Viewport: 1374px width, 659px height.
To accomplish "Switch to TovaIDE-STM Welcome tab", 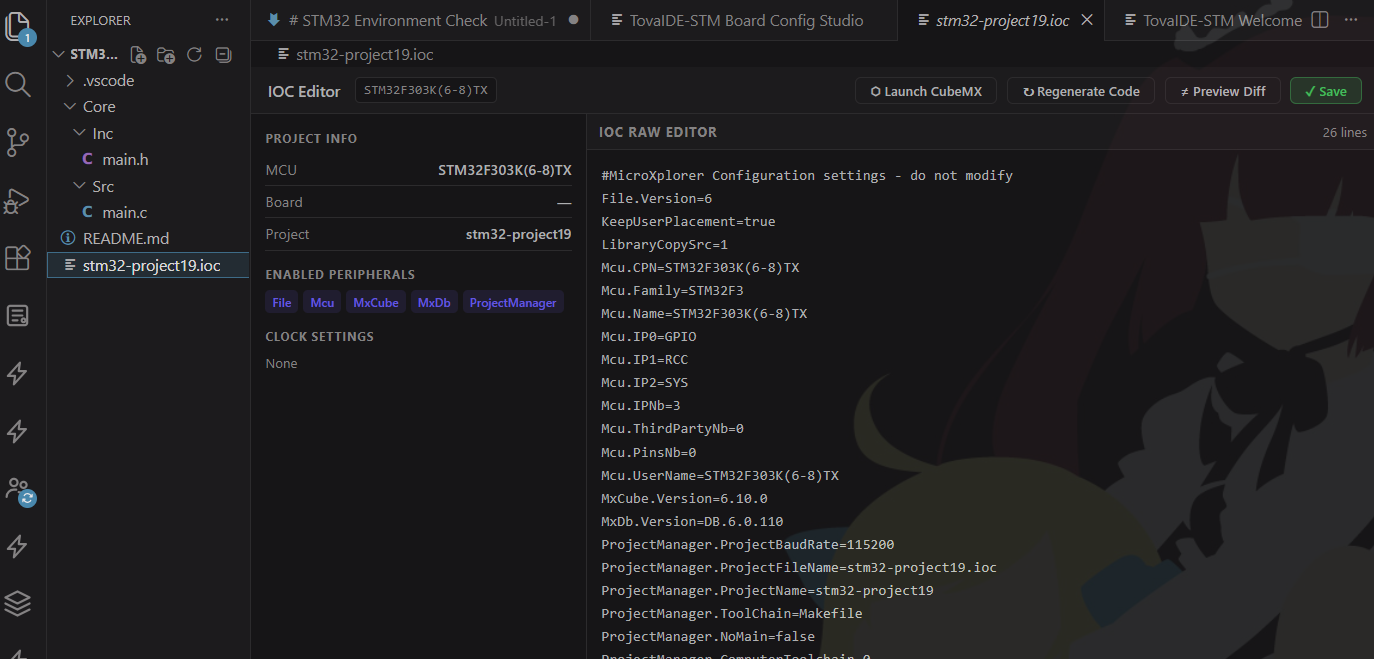I will 1213,20.
